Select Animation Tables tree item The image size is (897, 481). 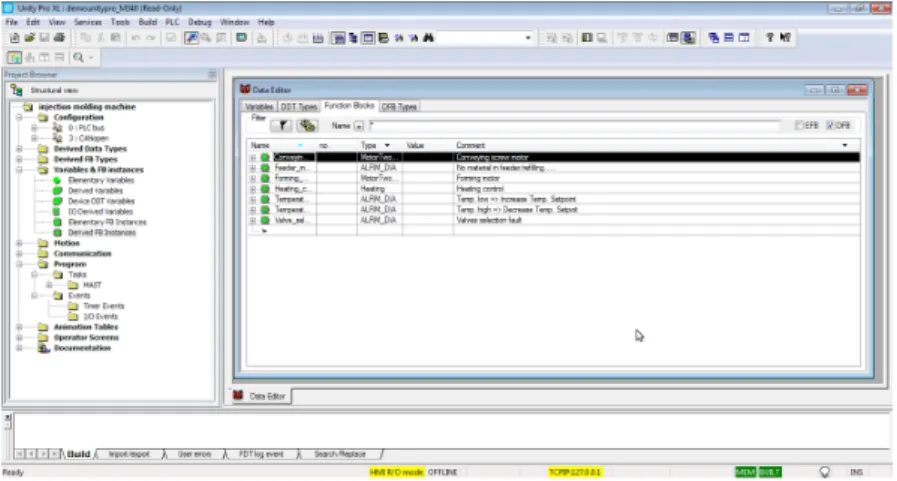86,327
